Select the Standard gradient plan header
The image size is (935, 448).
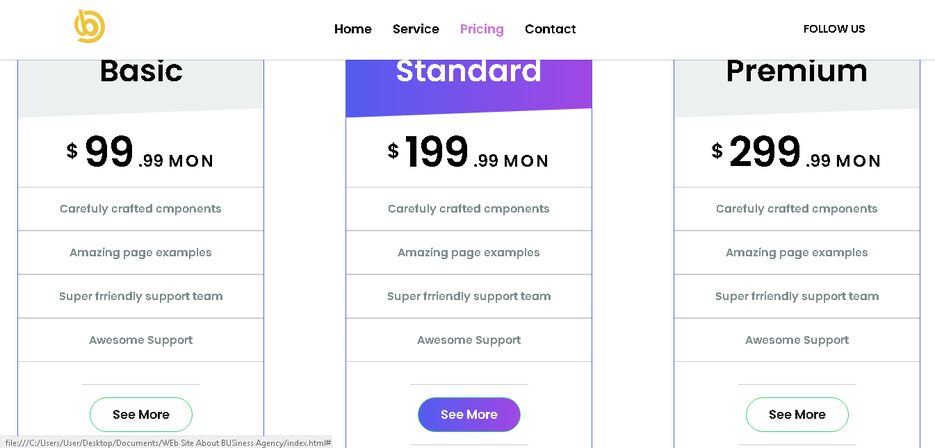[x=469, y=86]
